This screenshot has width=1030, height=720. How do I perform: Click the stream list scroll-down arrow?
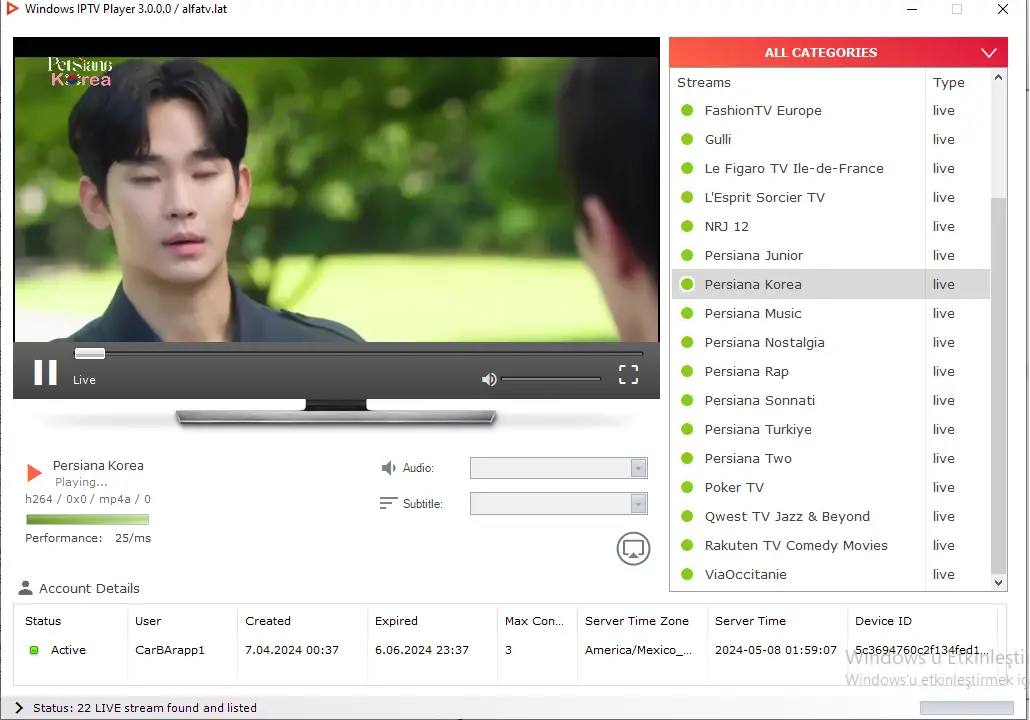pos(998,583)
